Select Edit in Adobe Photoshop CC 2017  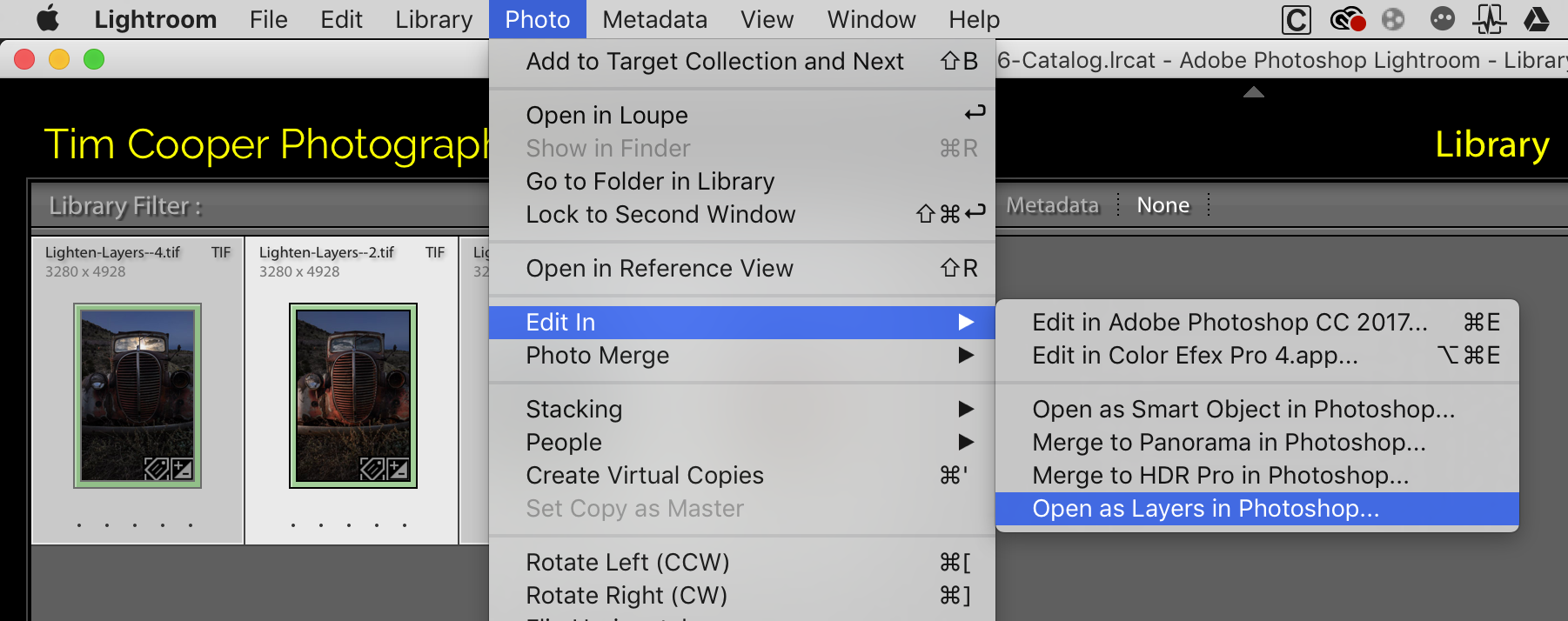pyautogui.click(x=1257, y=323)
